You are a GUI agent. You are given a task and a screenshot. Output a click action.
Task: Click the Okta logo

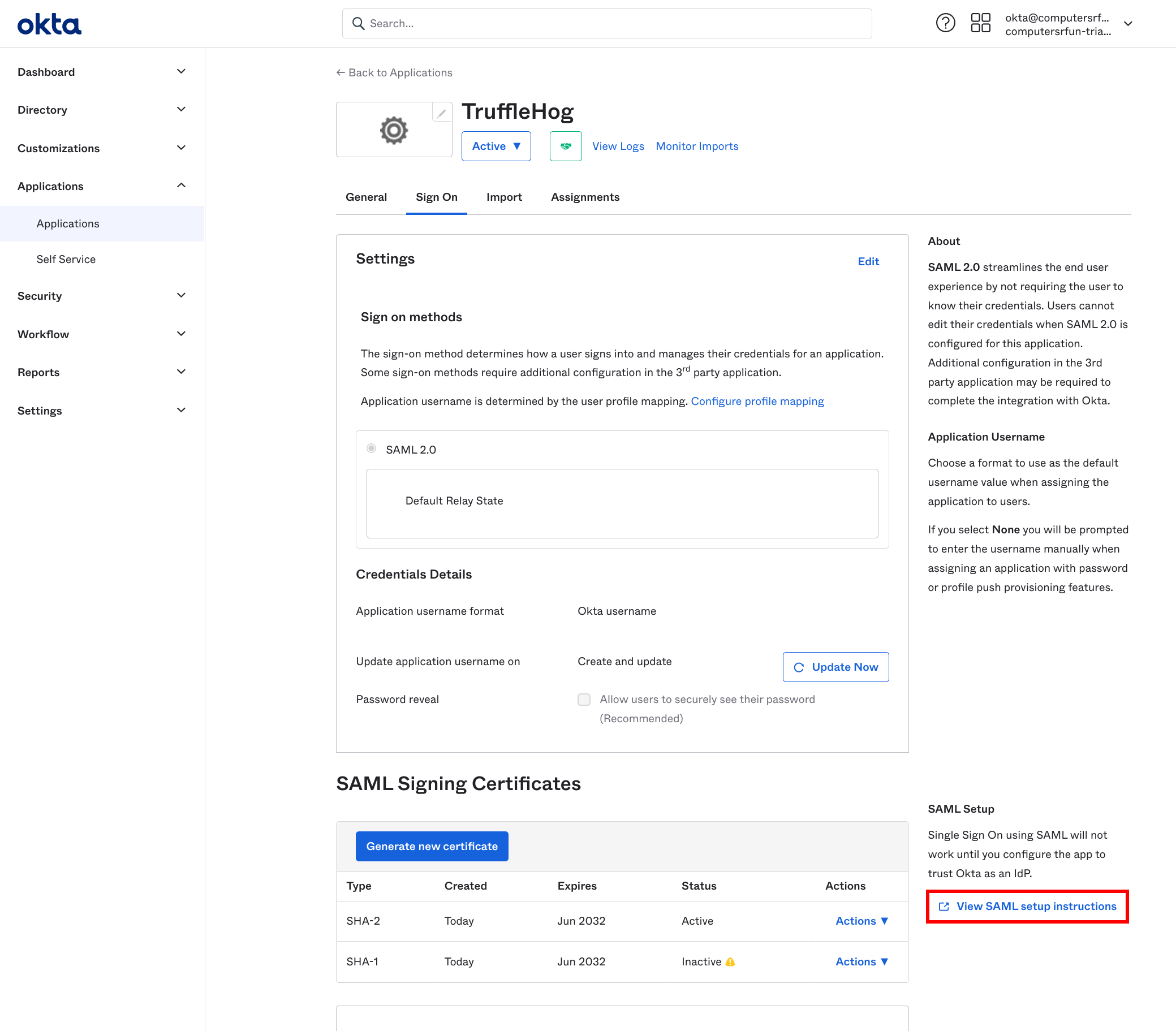click(49, 23)
